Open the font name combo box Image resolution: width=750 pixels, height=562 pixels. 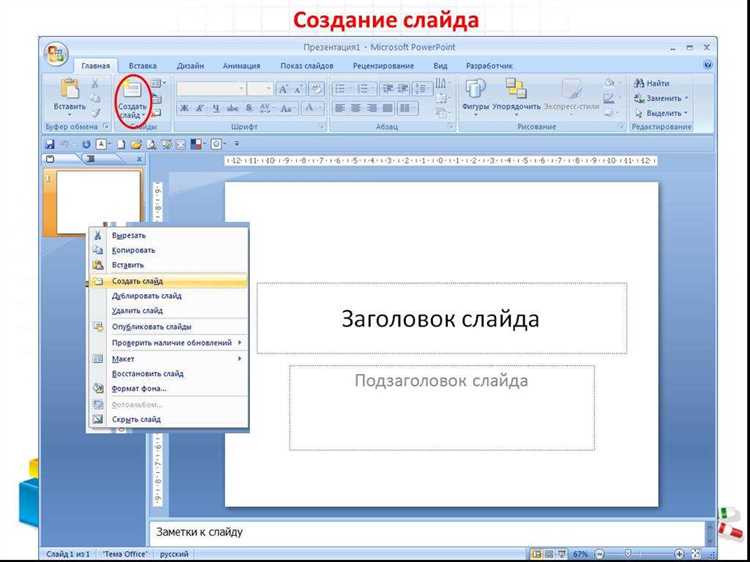211,89
